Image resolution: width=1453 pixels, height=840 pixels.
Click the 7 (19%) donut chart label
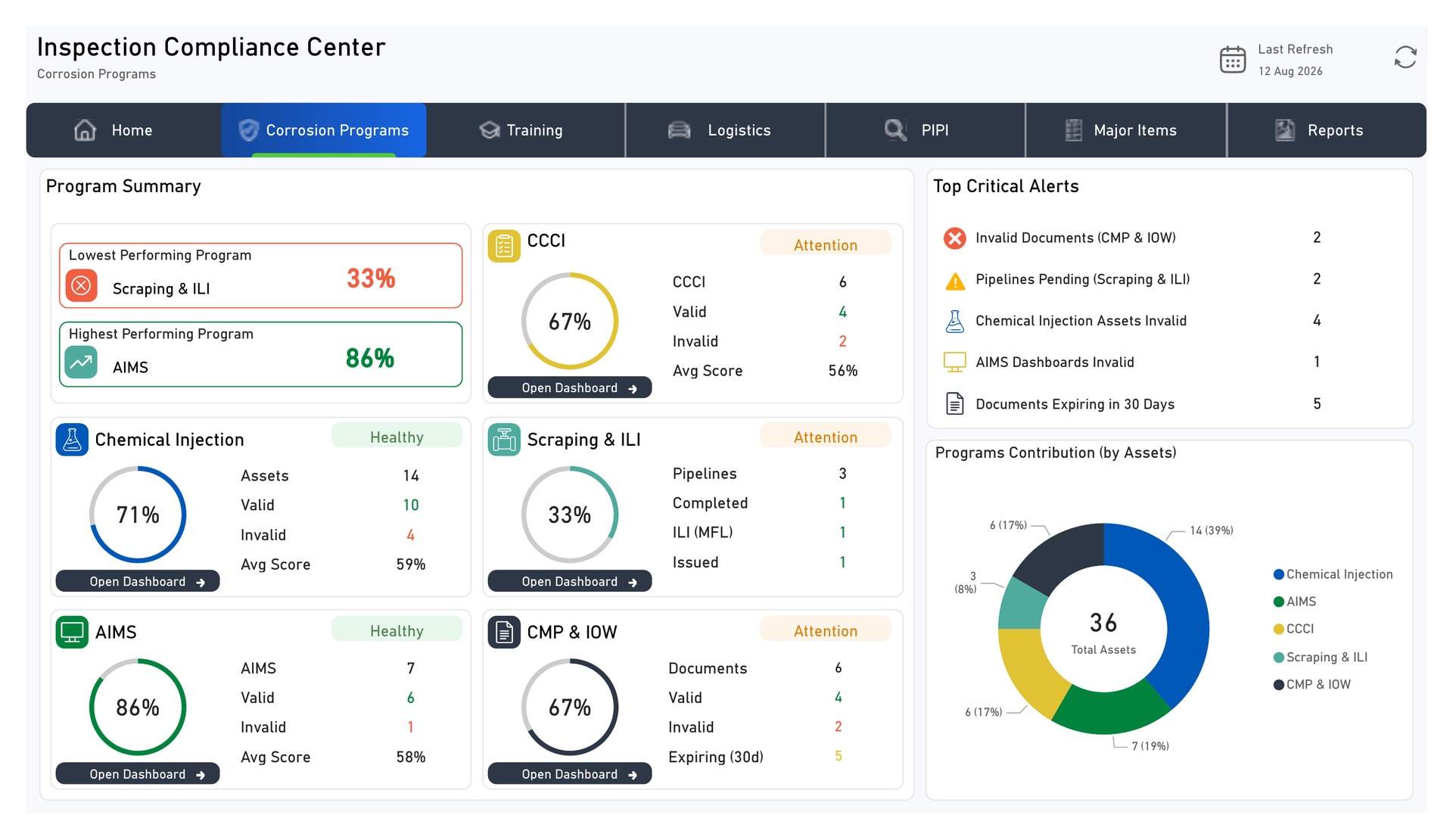click(1150, 746)
